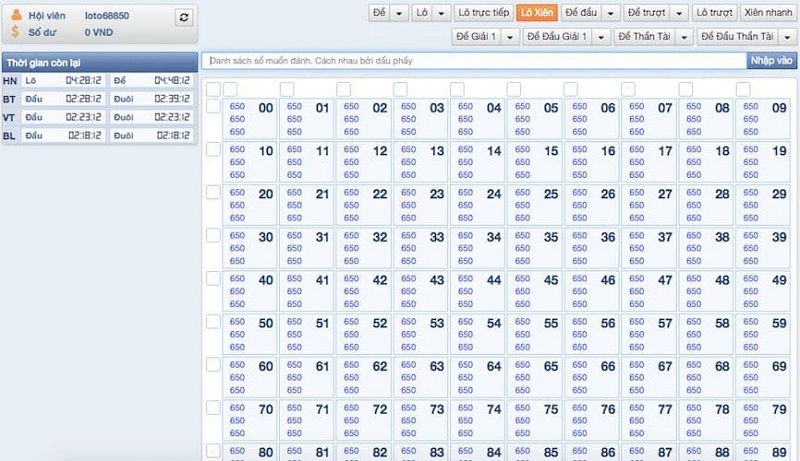Choose number cell 54
Image resolution: width=800 pixels, height=461 pixels.
pos(478,334)
